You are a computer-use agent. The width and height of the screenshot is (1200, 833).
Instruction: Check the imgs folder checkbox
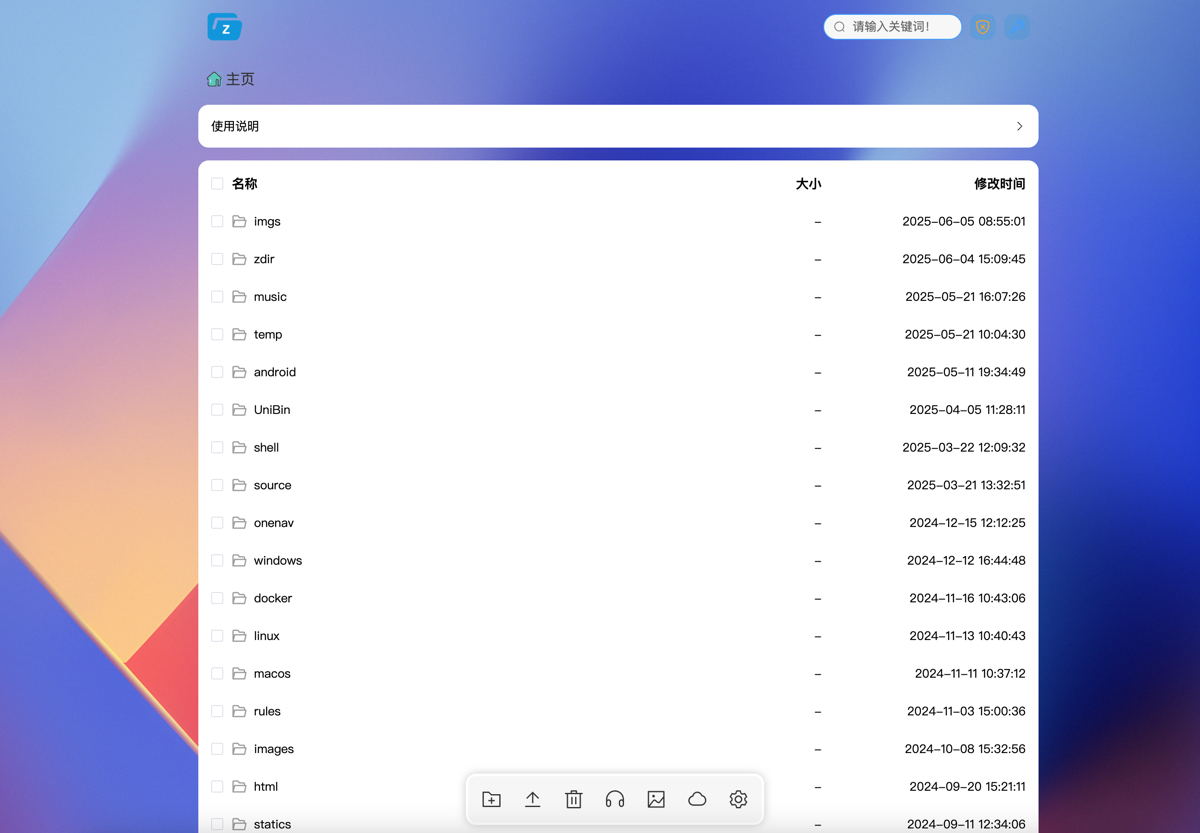tap(217, 221)
